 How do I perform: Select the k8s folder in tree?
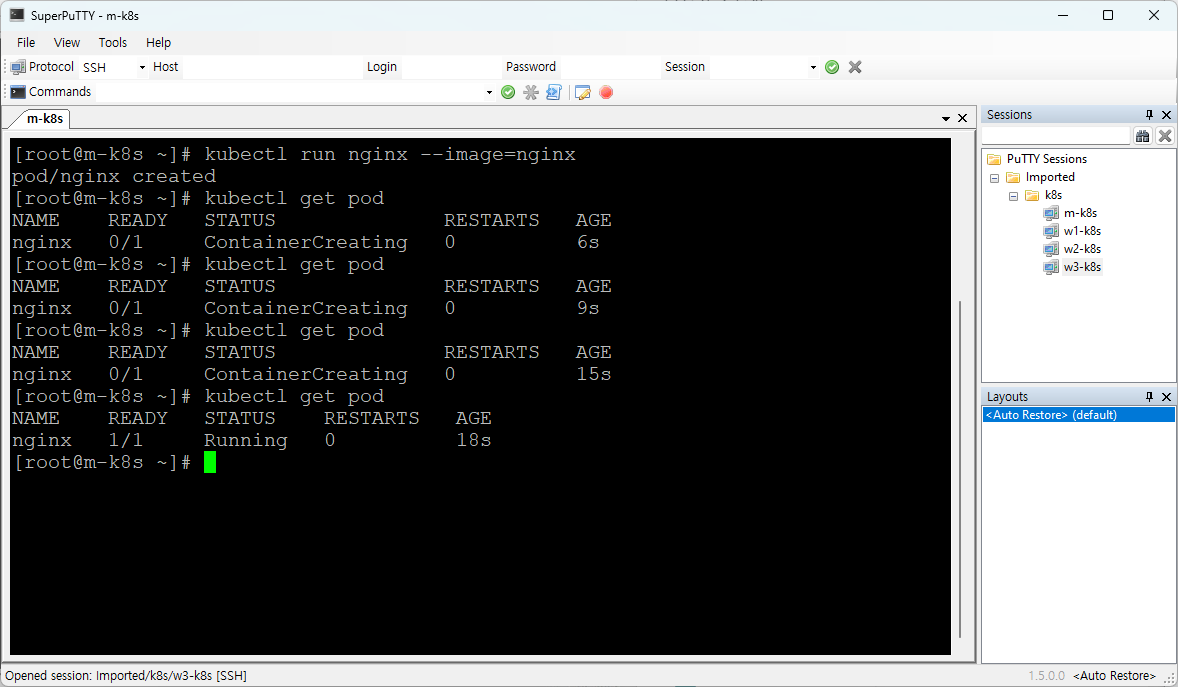pos(1053,195)
